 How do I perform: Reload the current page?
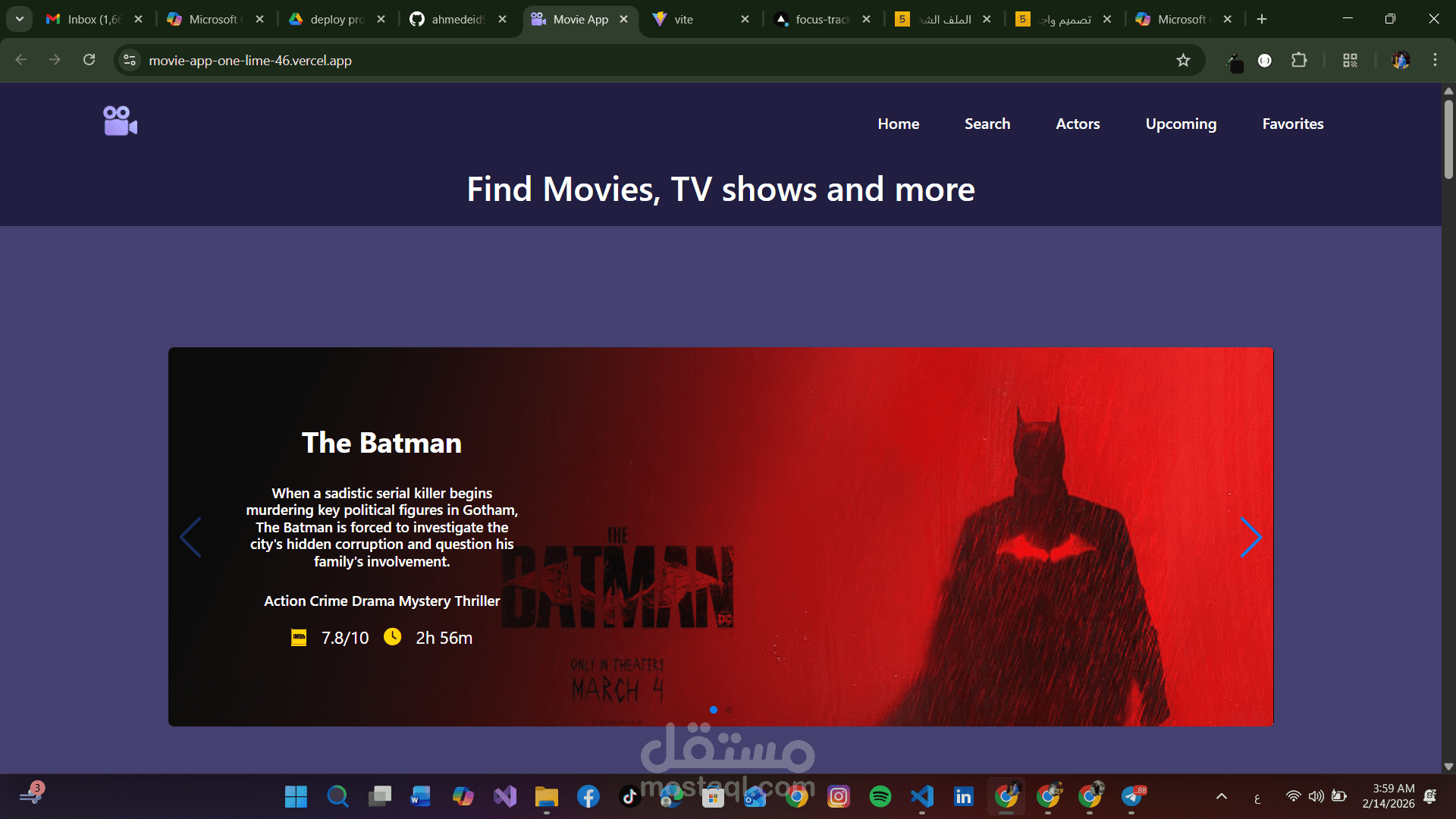pyautogui.click(x=89, y=60)
